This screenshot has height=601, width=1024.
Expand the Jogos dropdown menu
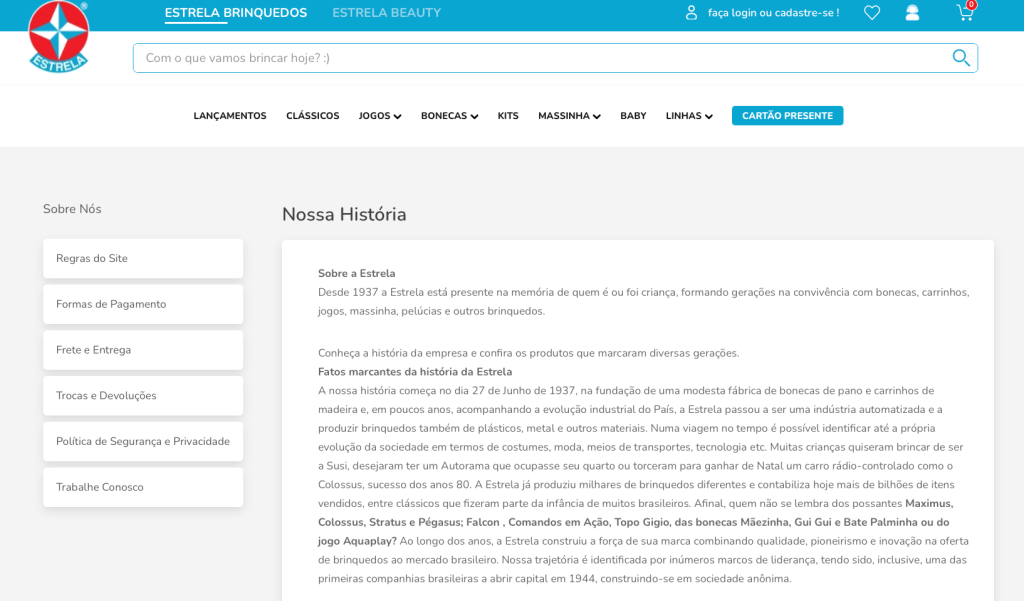click(380, 116)
